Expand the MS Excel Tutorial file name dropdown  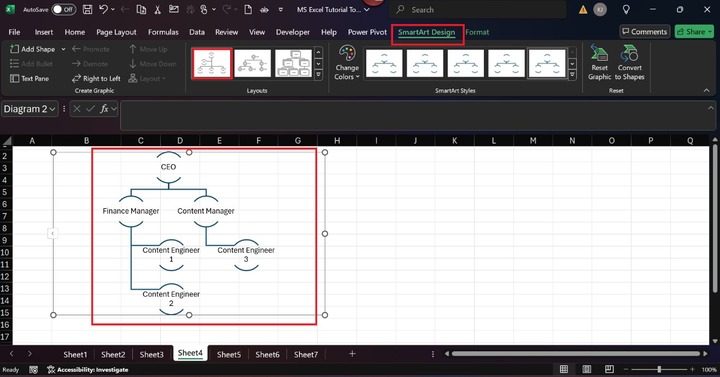pos(366,9)
